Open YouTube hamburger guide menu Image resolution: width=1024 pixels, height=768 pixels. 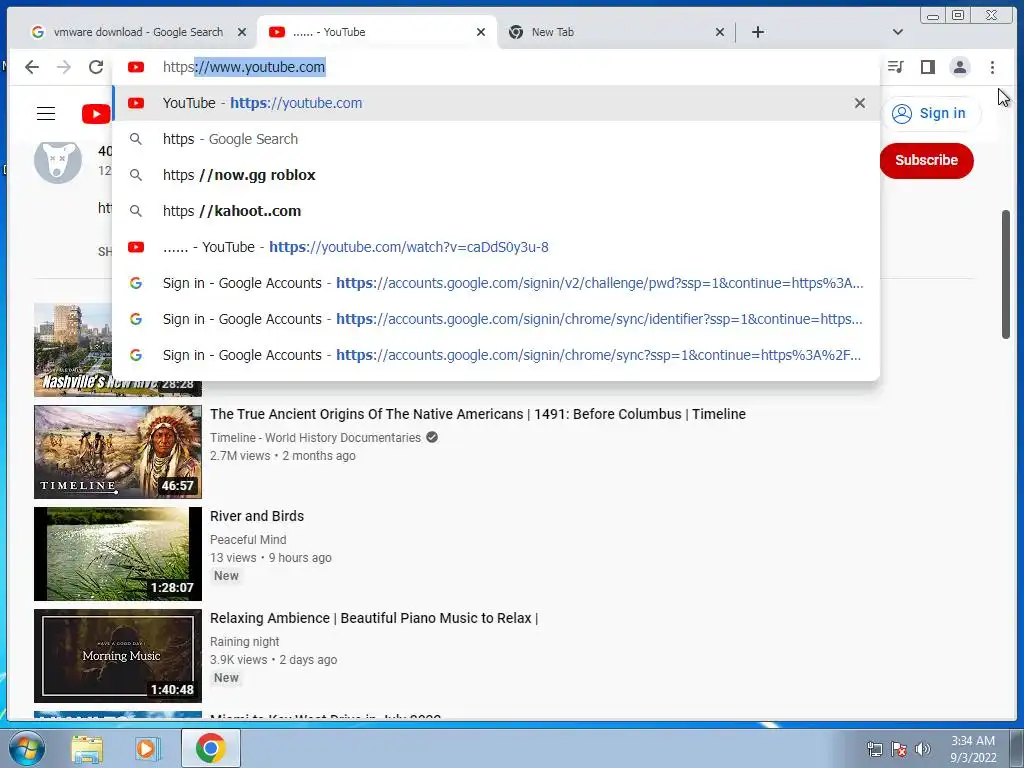(46, 114)
